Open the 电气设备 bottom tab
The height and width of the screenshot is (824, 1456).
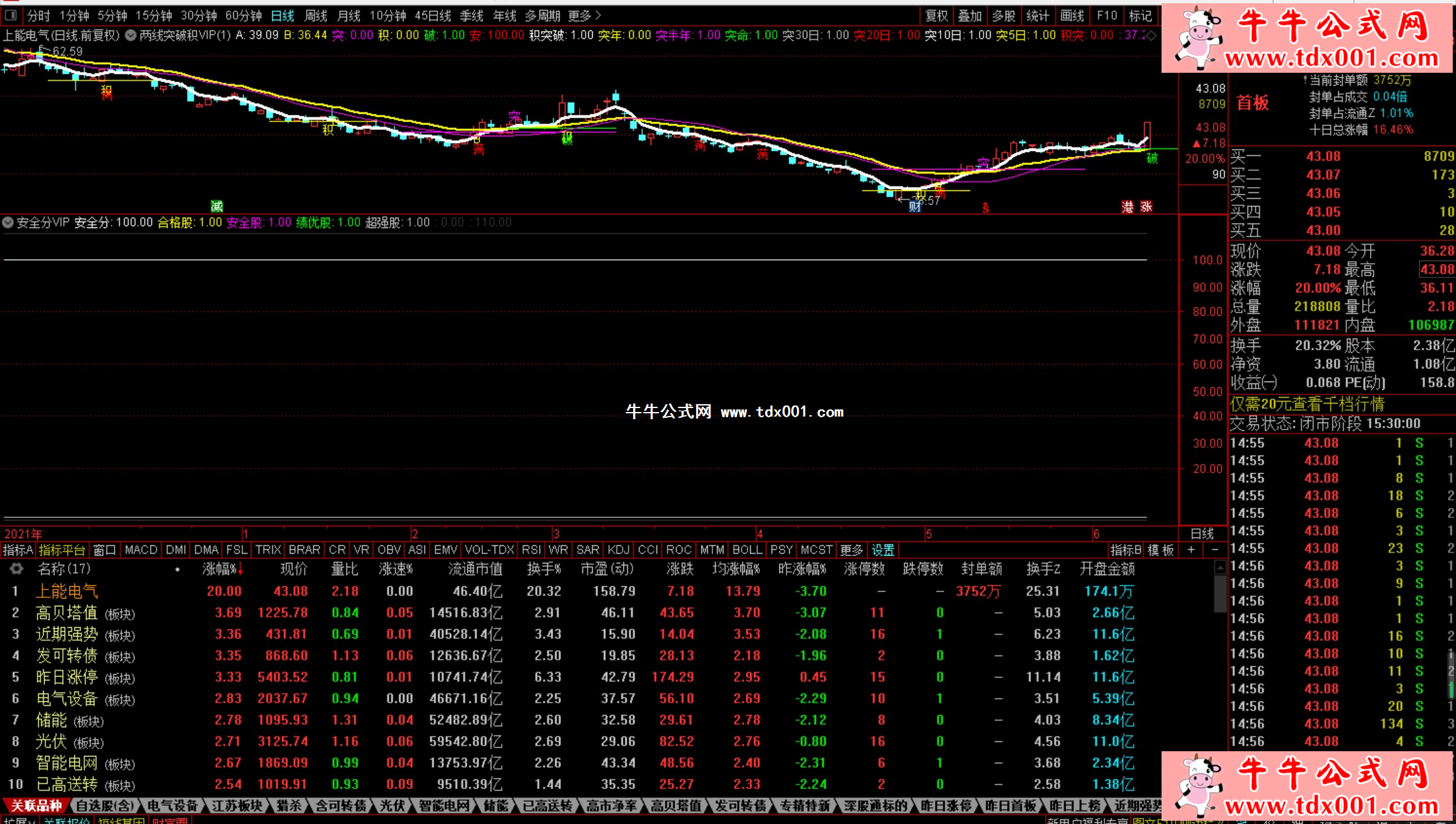[172, 805]
